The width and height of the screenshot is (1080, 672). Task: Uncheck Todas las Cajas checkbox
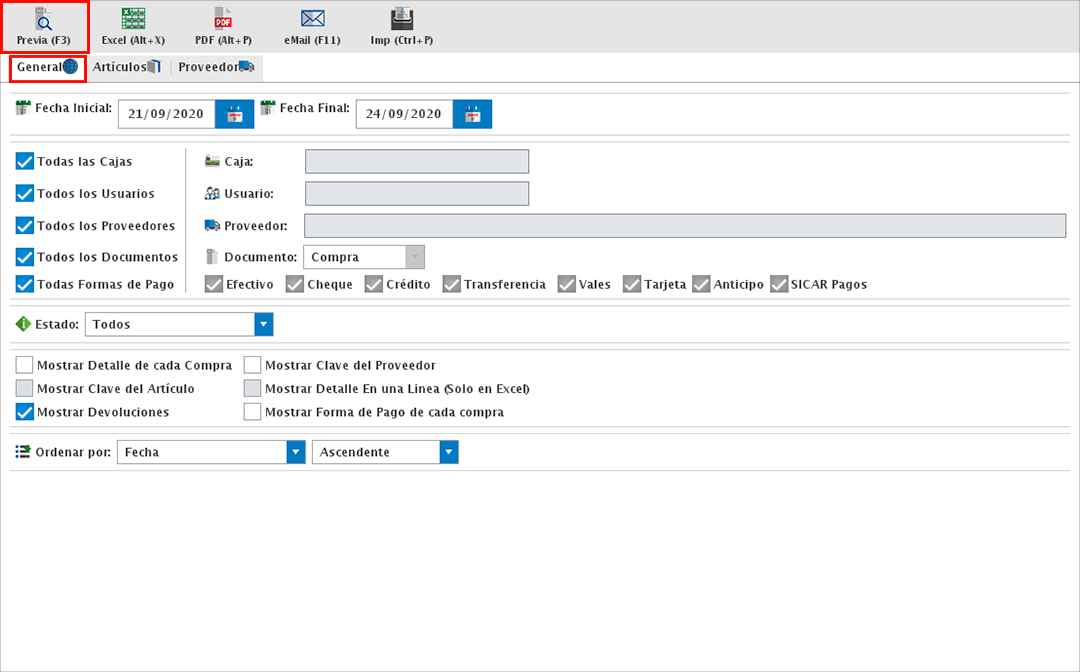click(x=25, y=161)
